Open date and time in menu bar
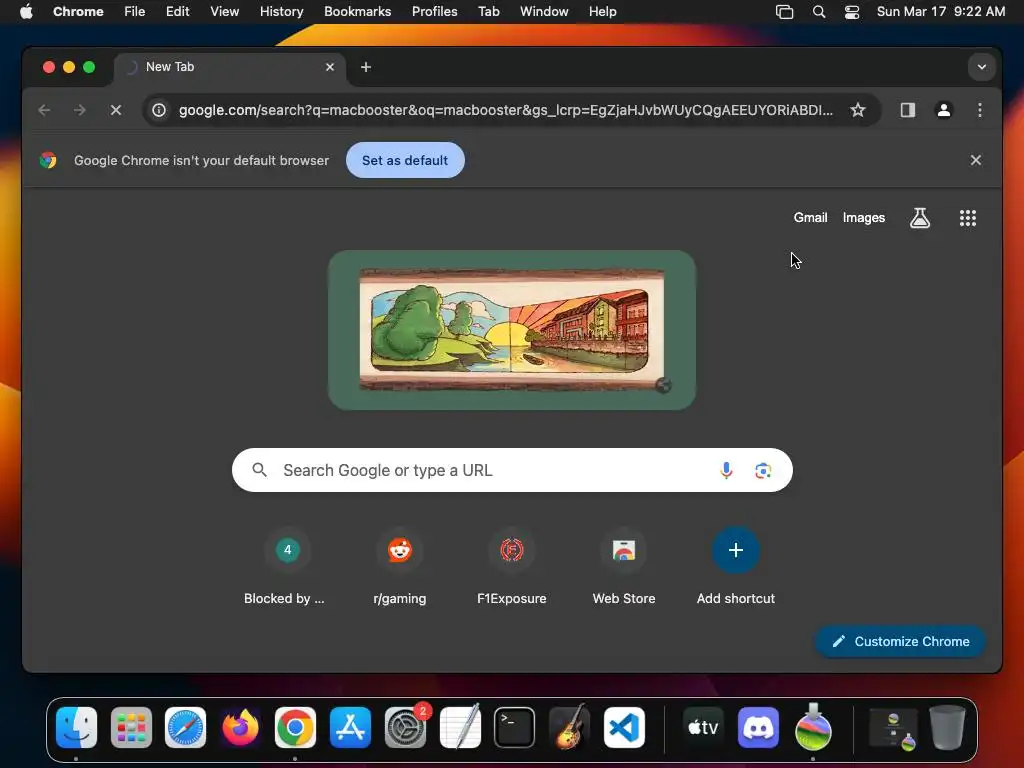Viewport: 1024px width, 768px height. click(x=940, y=11)
